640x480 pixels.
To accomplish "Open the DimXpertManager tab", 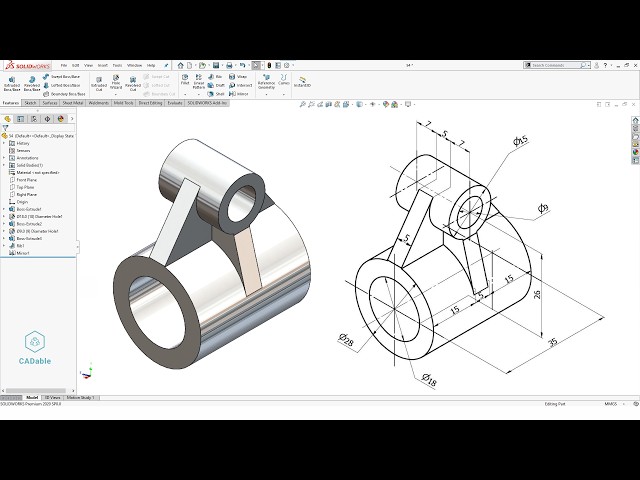I will coord(47,119).
